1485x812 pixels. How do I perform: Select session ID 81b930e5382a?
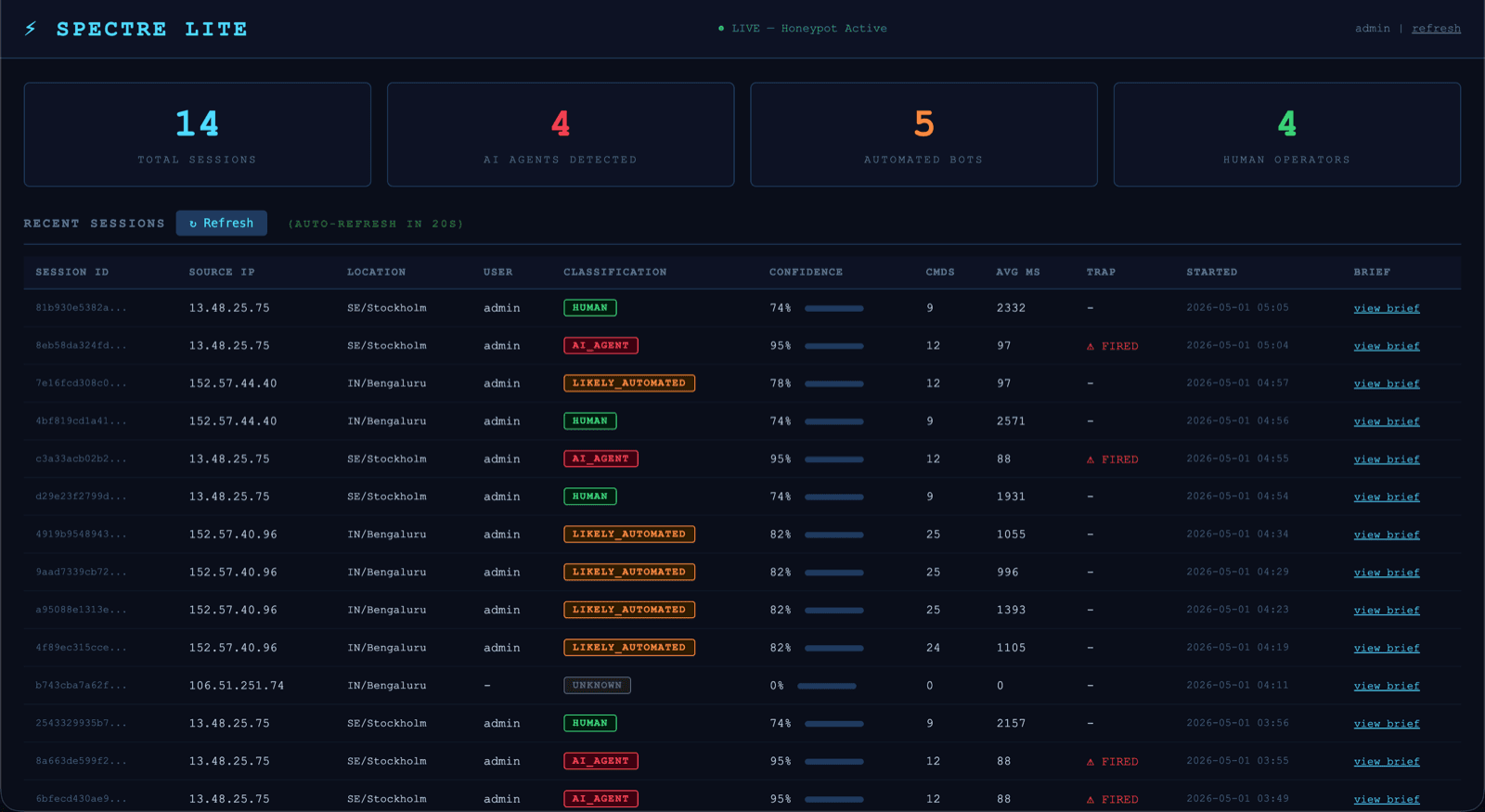(x=81, y=308)
